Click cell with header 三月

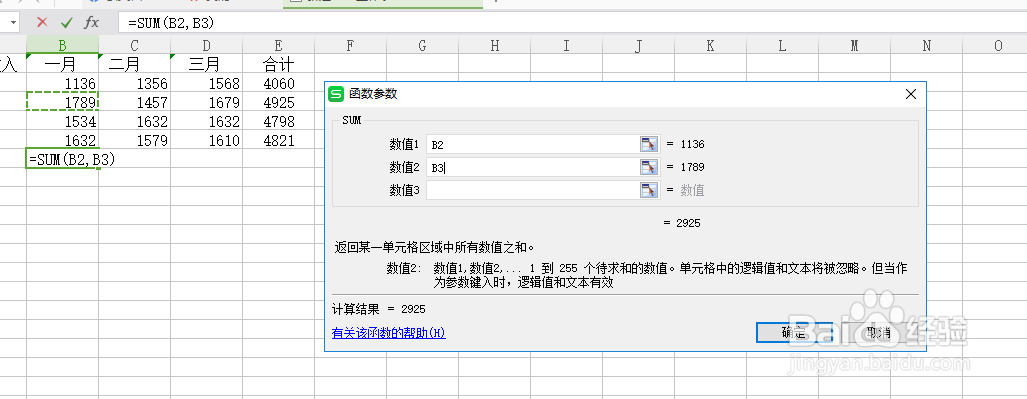tap(206, 64)
